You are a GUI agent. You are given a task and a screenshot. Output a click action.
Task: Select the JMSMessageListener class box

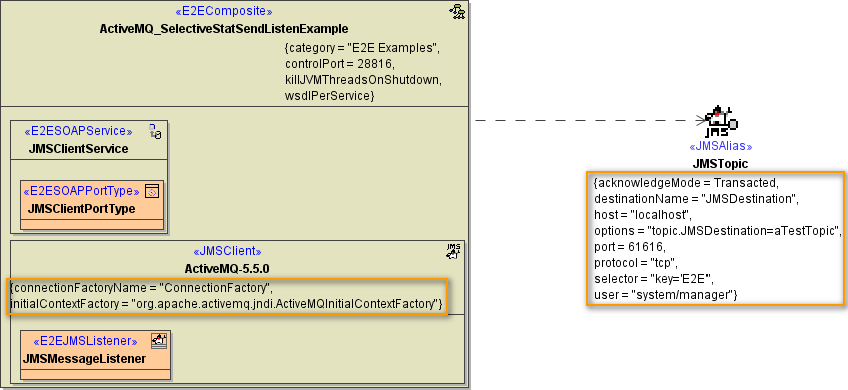coord(96,355)
